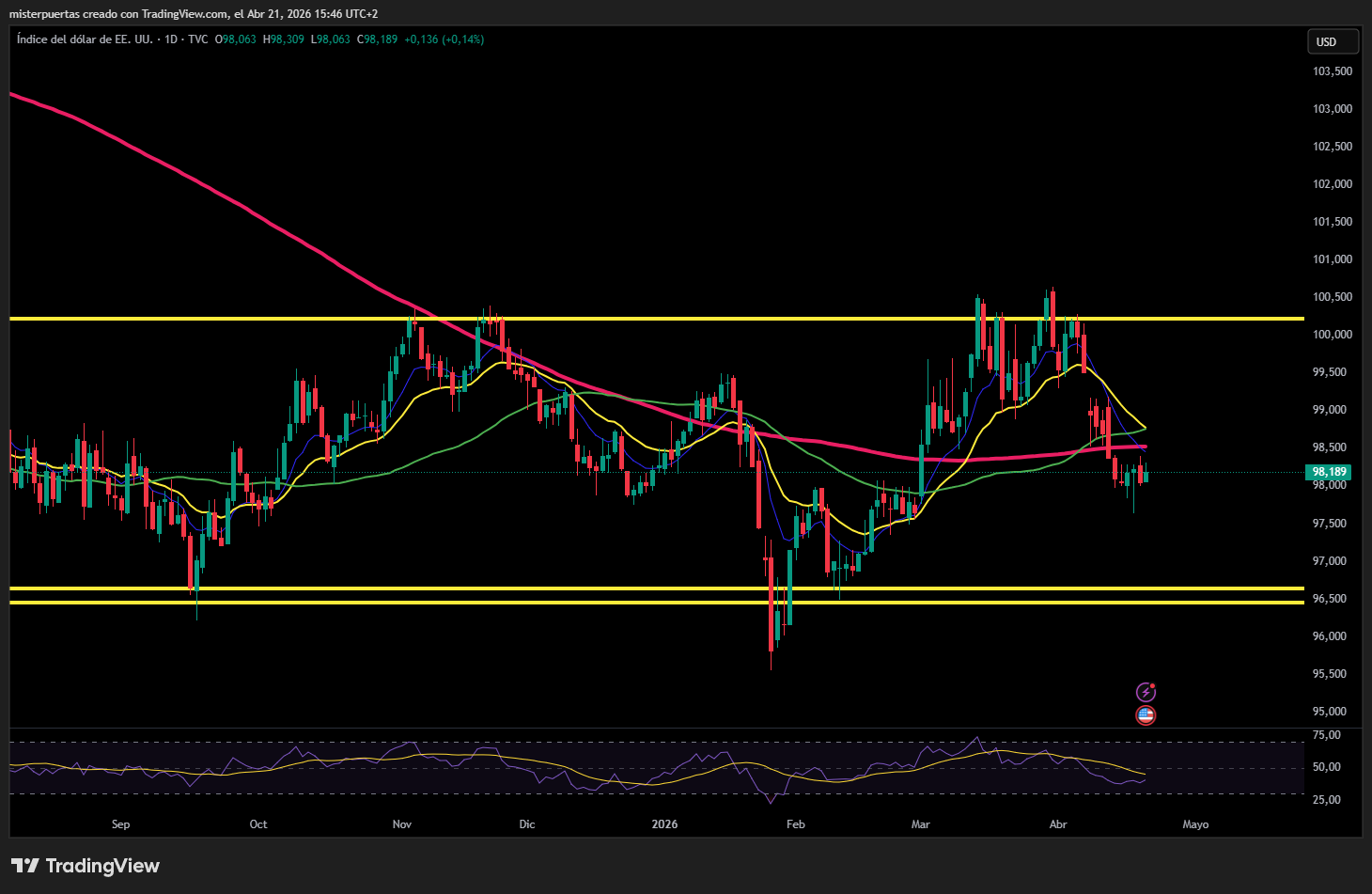The image size is (1372, 894).
Task: Open the USD currency selector
Action: (x=1332, y=41)
